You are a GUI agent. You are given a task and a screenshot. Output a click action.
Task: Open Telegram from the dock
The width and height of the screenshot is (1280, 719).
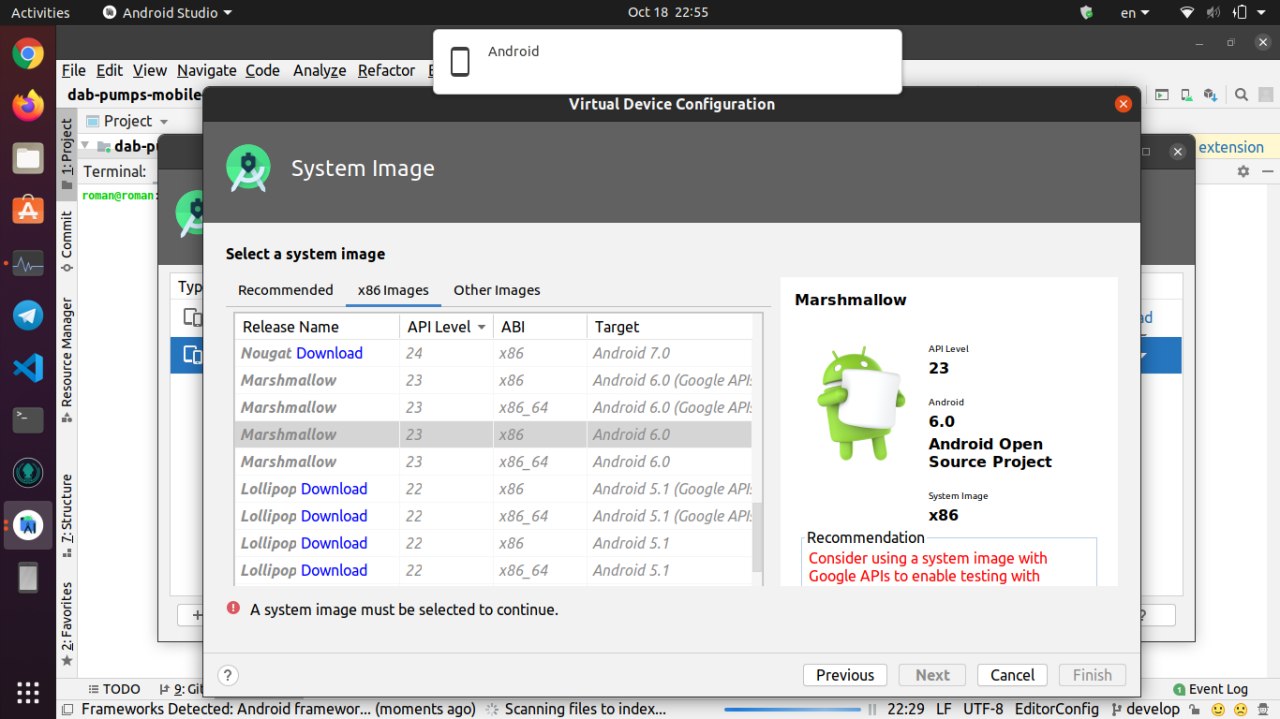tap(28, 316)
